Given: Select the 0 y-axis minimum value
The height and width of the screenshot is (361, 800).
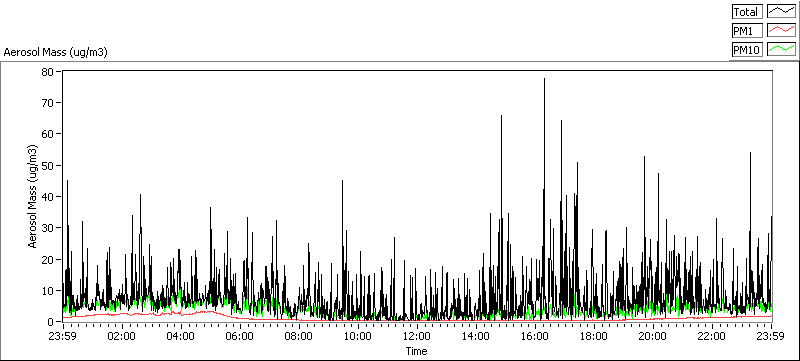Looking at the screenshot, I should click(x=52, y=322).
